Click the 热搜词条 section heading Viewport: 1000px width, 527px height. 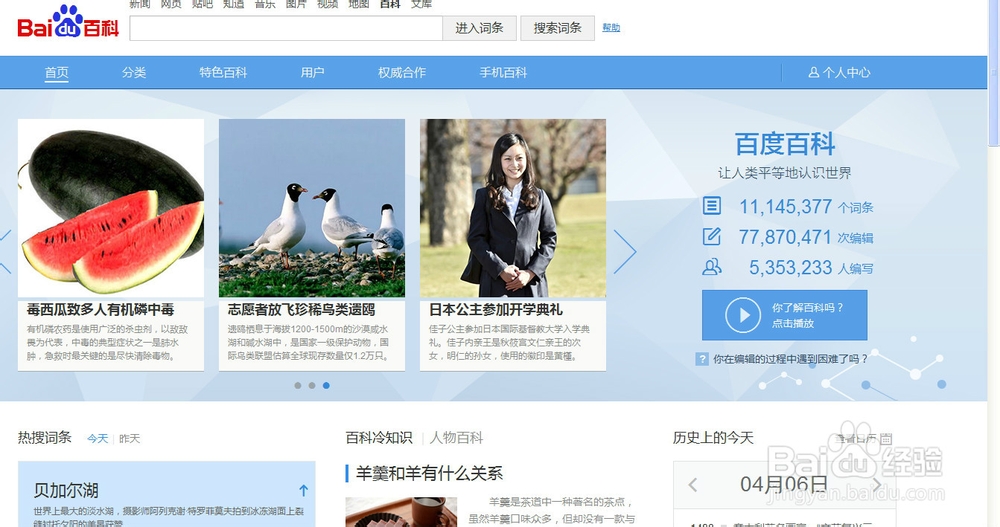point(45,438)
